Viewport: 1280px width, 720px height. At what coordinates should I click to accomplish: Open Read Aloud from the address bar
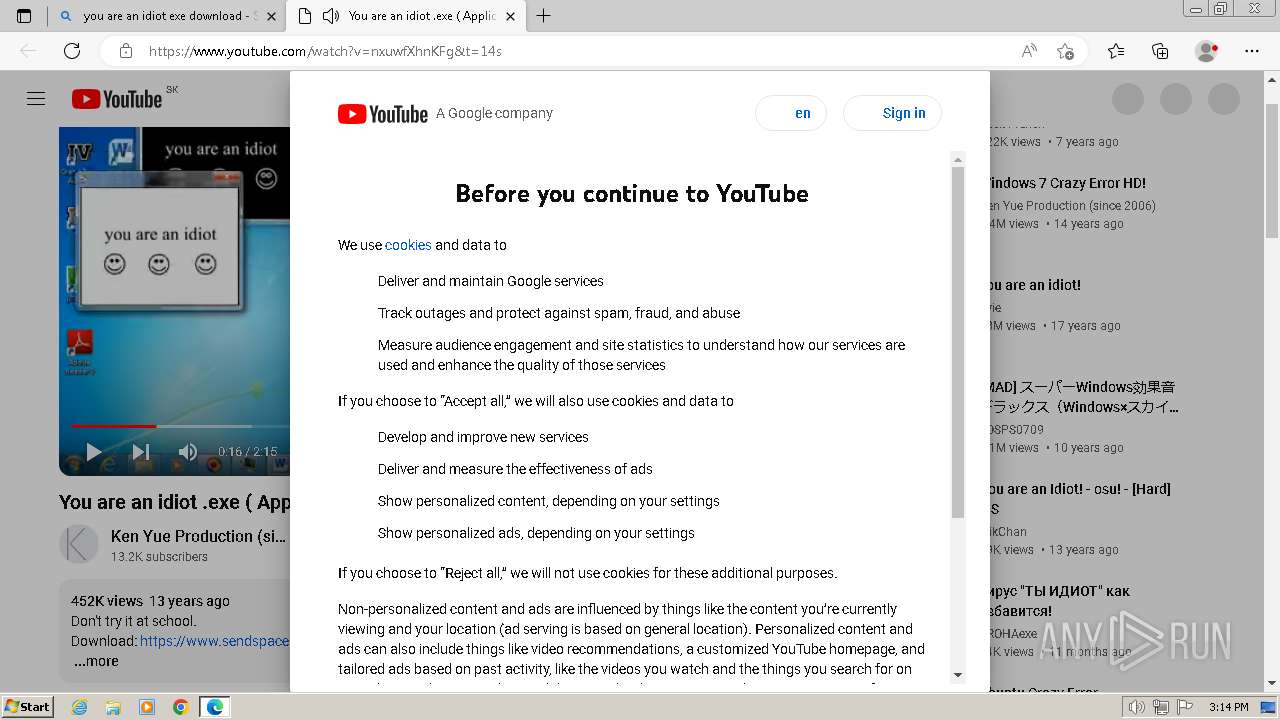[x=1029, y=51]
